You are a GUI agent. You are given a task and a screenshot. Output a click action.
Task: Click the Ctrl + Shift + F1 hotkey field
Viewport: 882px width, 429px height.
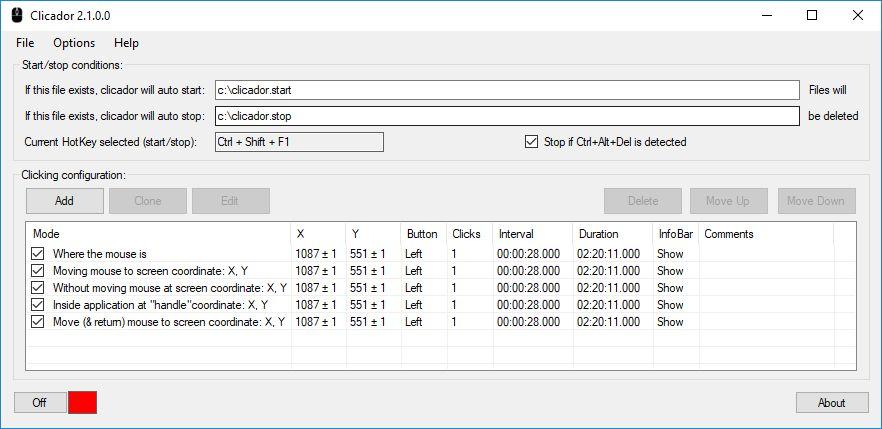point(299,142)
